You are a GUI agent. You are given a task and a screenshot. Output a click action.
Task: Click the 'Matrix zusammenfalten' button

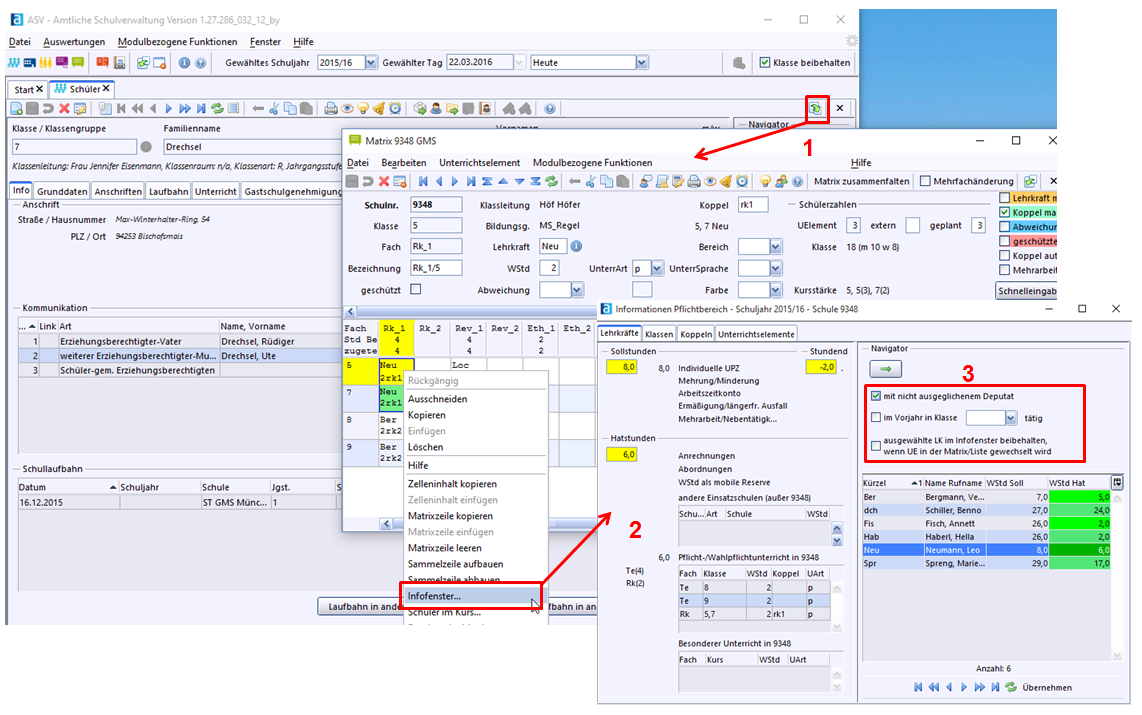862,181
